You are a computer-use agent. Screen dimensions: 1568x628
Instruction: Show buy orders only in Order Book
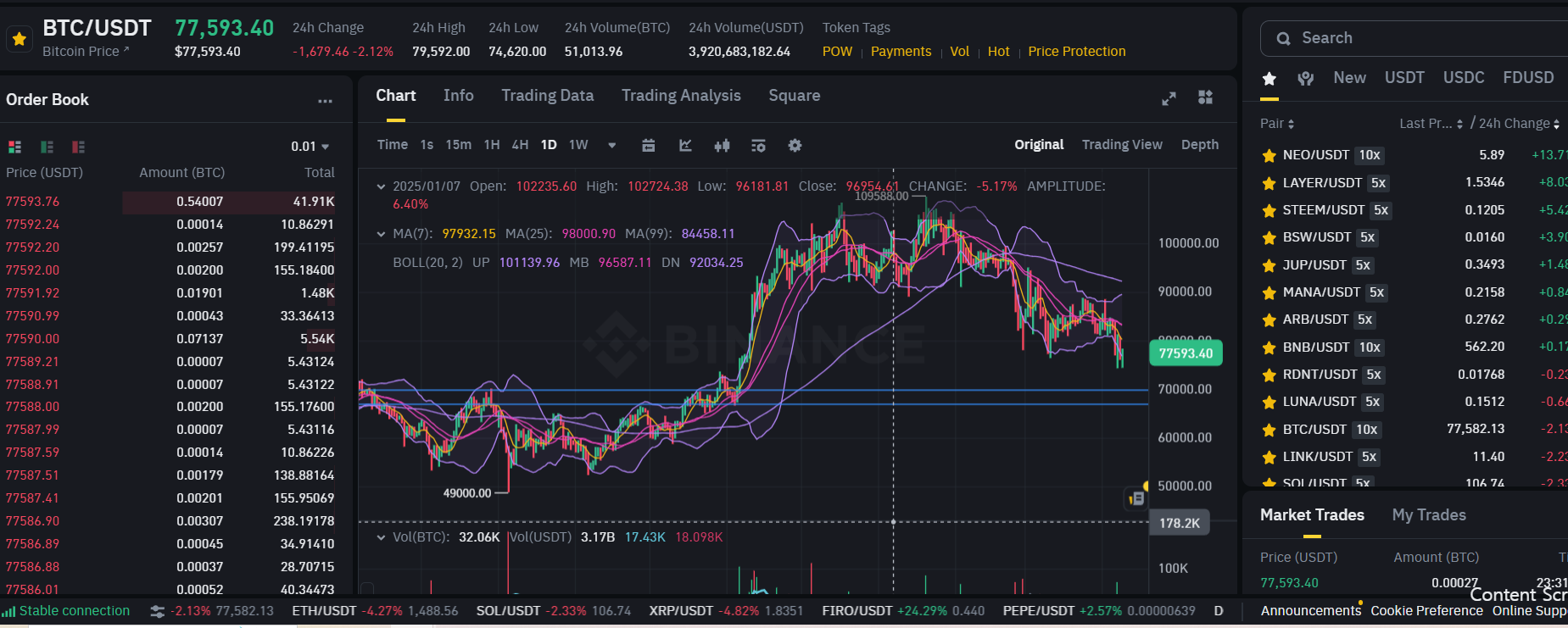(47, 147)
